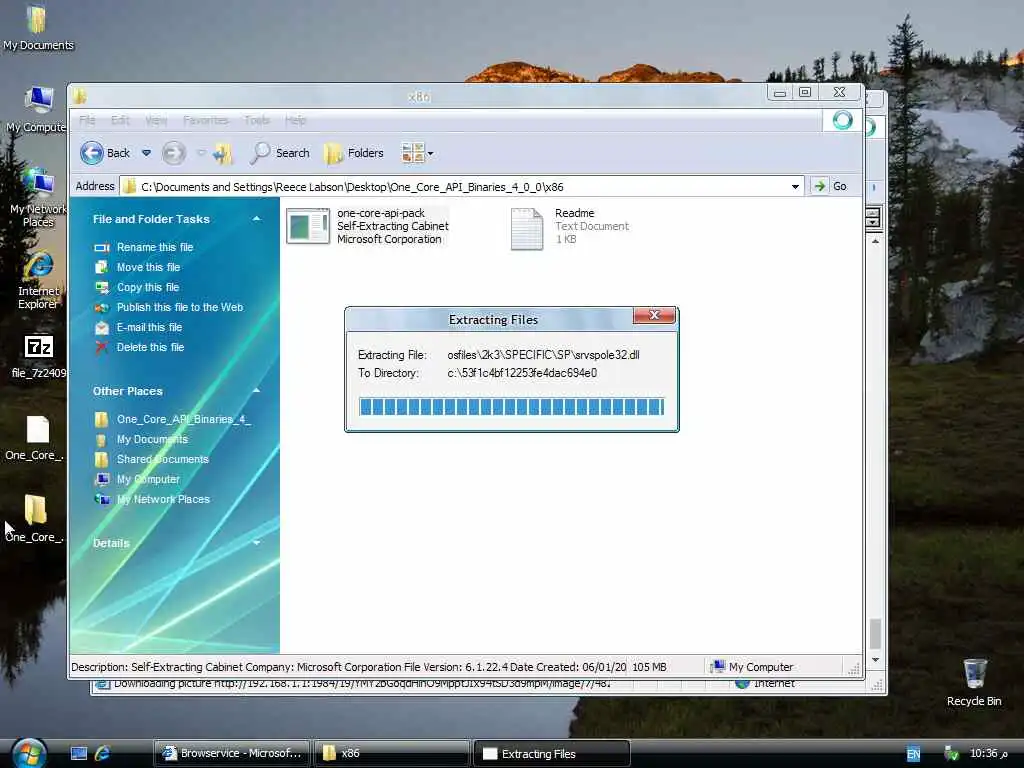
Task: Open the File menu
Action: (87, 120)
